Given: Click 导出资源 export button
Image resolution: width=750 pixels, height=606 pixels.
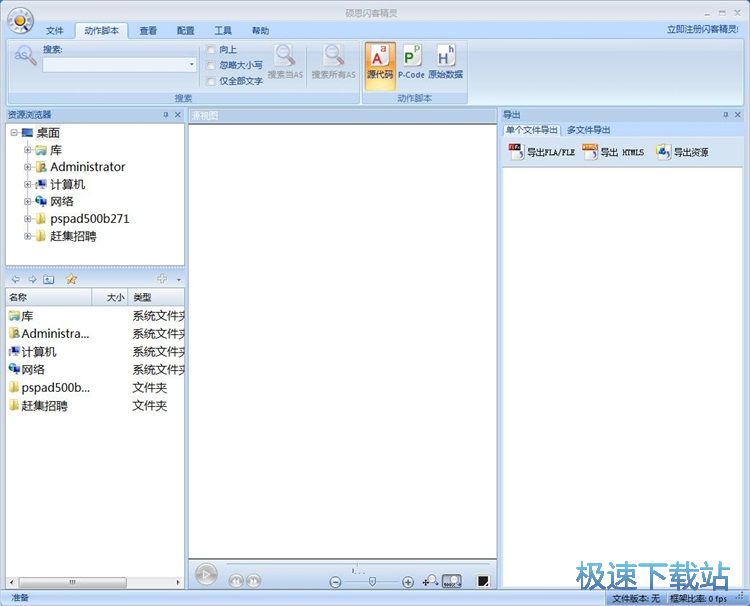Looking at the screenshot, I should (x=682, y=152).
